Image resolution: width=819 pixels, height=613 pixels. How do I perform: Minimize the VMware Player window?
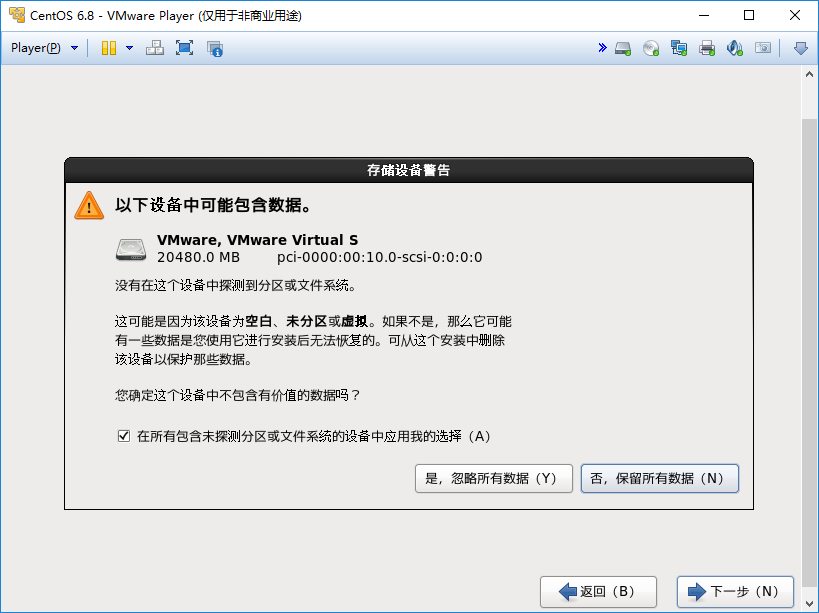(704, 15)
